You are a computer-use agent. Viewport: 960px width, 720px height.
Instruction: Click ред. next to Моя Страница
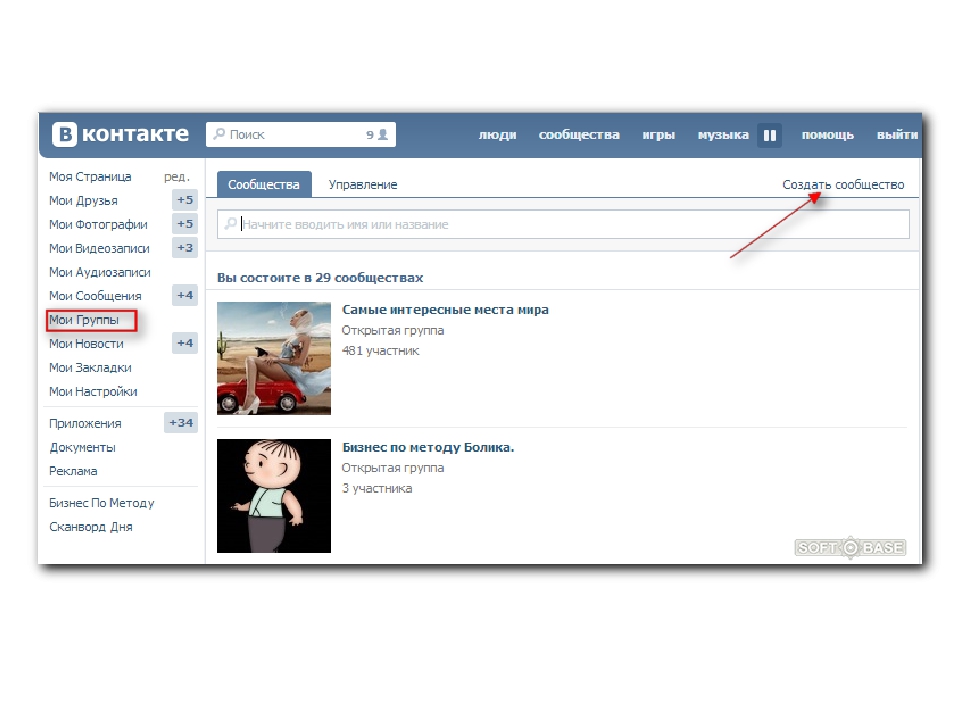click(176, 177)
